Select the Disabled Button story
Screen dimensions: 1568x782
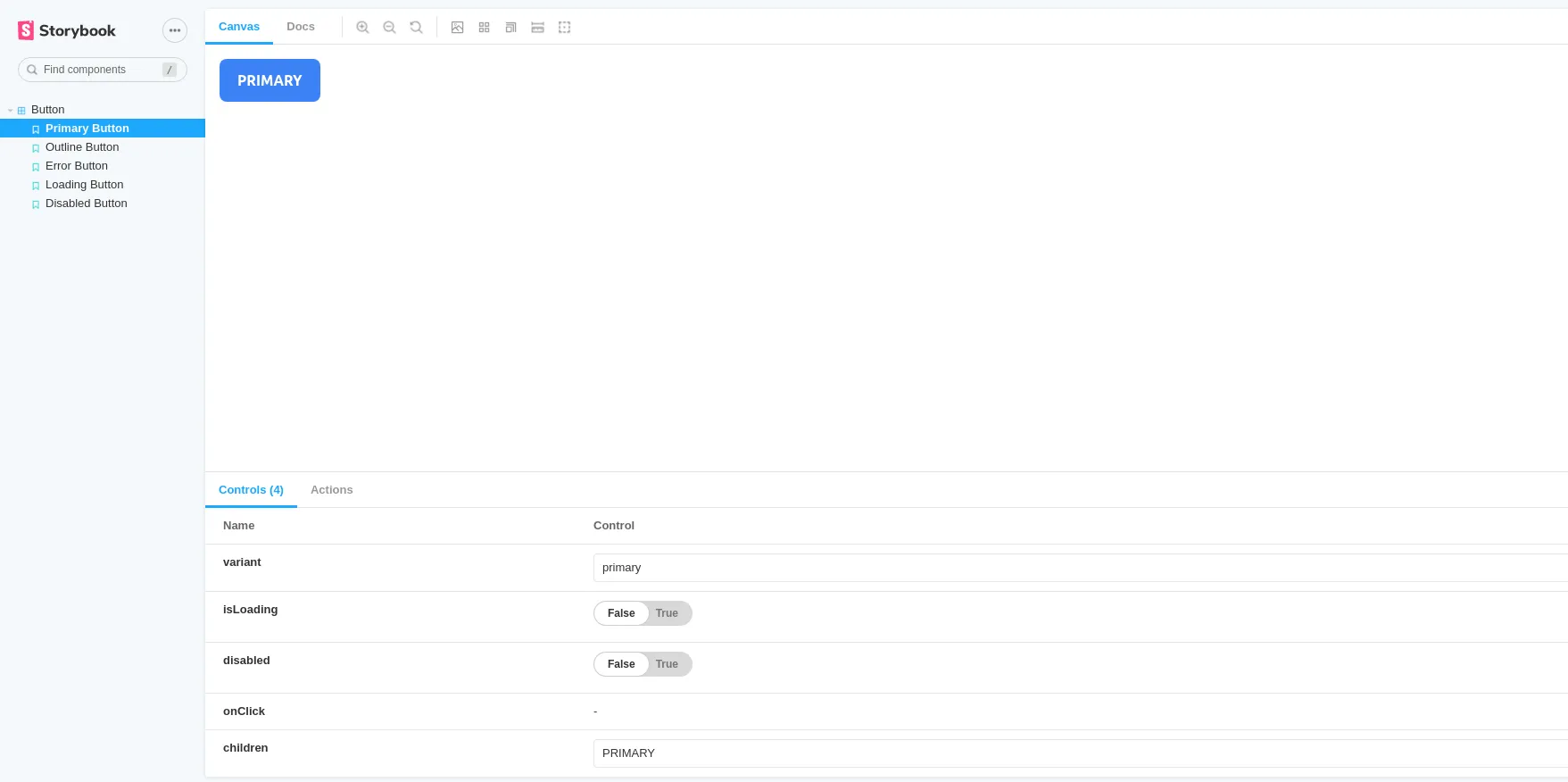tap(86, 204)
